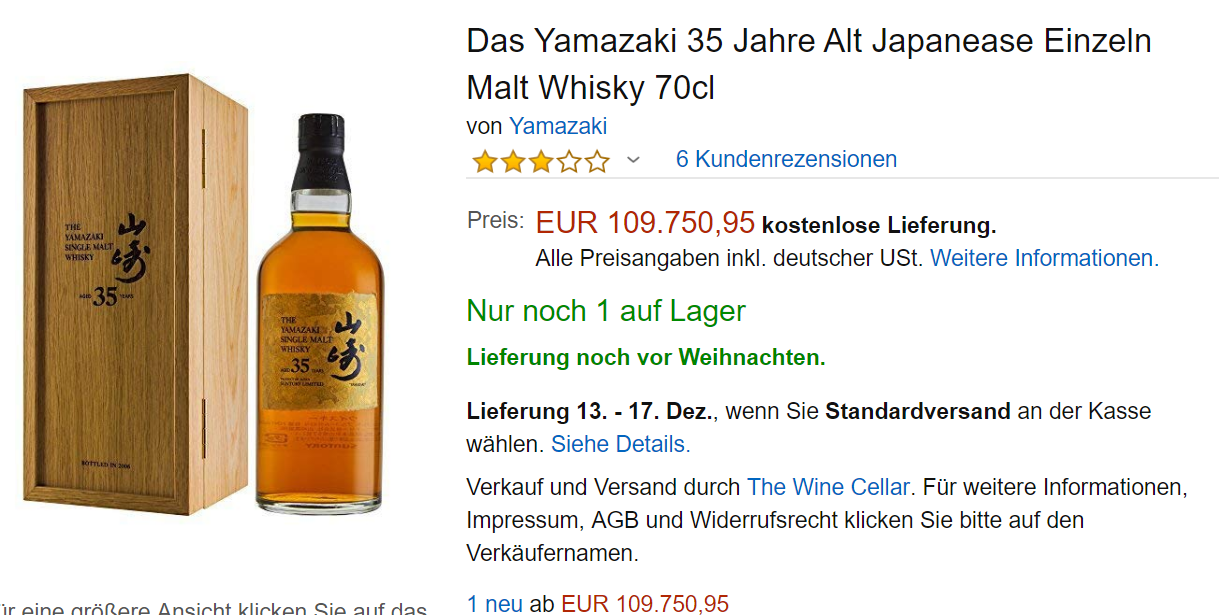The width and height of the screenshot is (1226, 615).
Task: Open the 6 Kundenrezensionen reviews link
Action: (786, 159)
